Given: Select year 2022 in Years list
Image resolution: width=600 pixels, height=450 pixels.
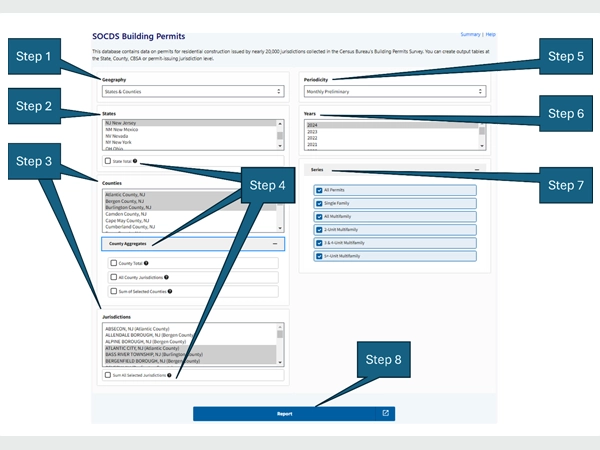Looking at the screenshot, I should [x=392, y=138].
